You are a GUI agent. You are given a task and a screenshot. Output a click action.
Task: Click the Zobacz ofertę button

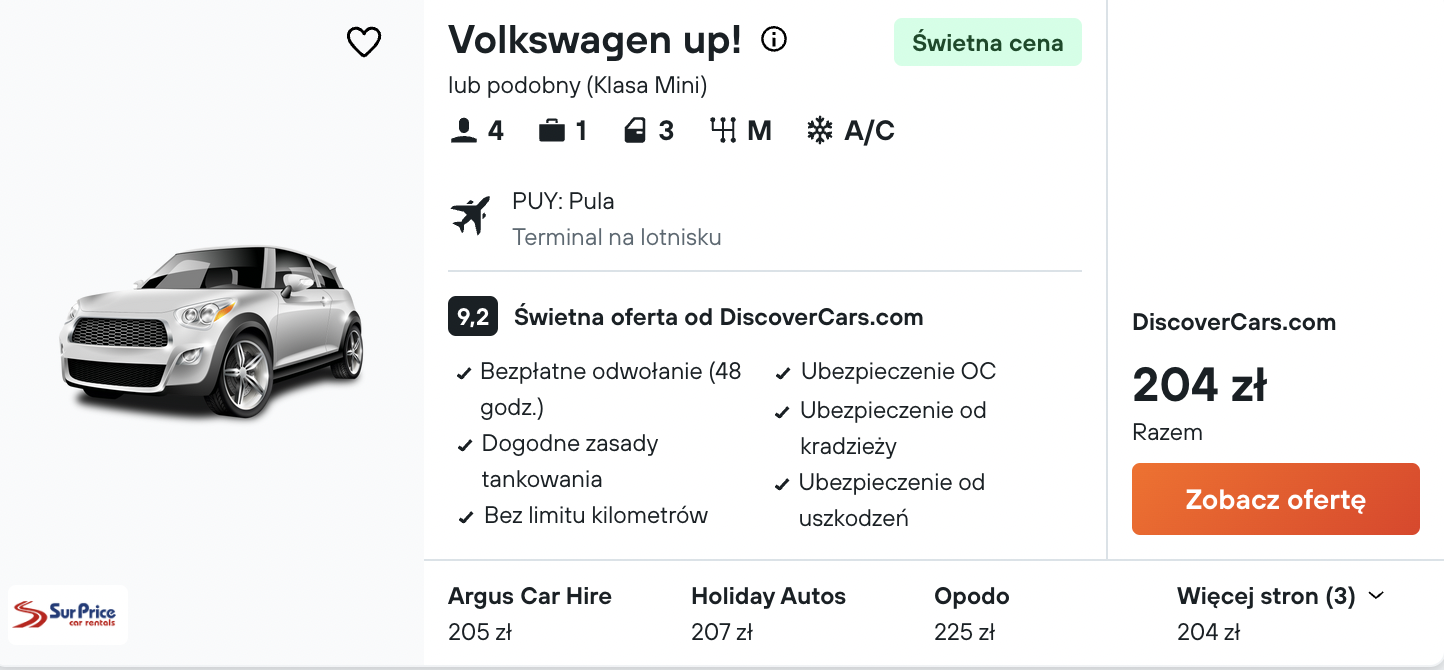coord(1275,499)
